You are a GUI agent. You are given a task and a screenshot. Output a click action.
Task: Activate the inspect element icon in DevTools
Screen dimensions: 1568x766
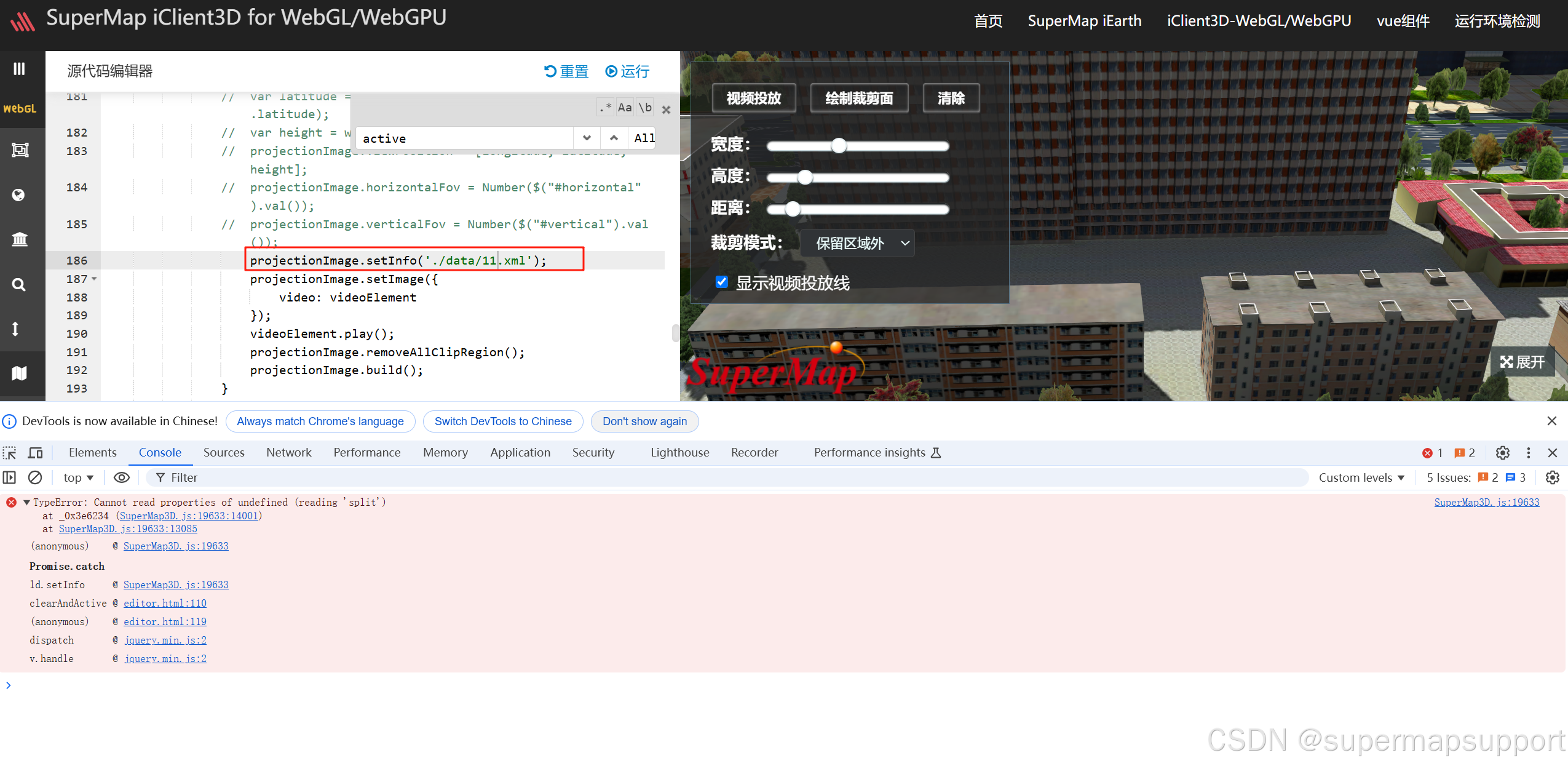tap(9, 452)
